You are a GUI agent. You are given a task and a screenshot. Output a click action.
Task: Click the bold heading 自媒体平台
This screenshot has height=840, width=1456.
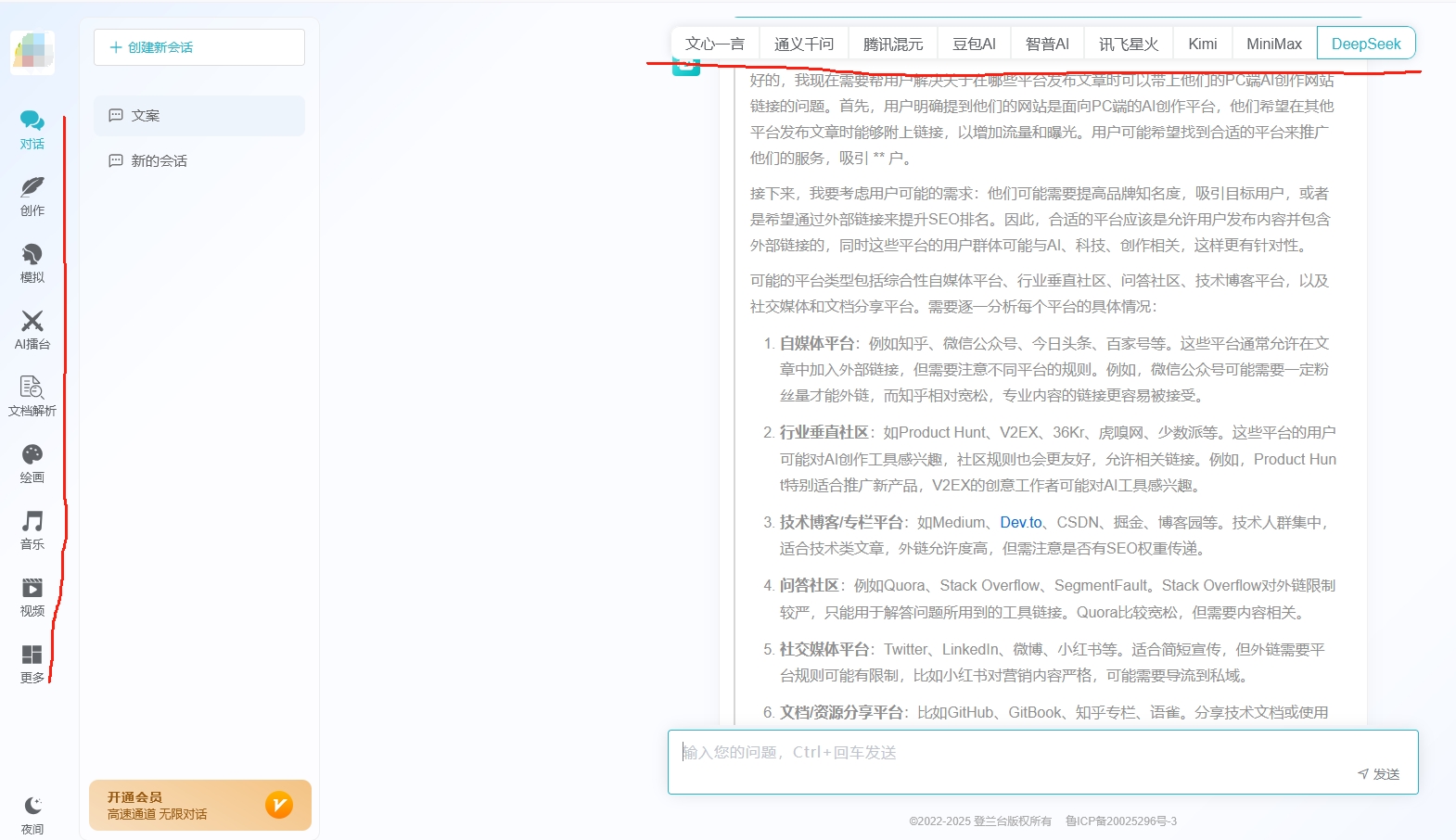[x=816, y=343]
